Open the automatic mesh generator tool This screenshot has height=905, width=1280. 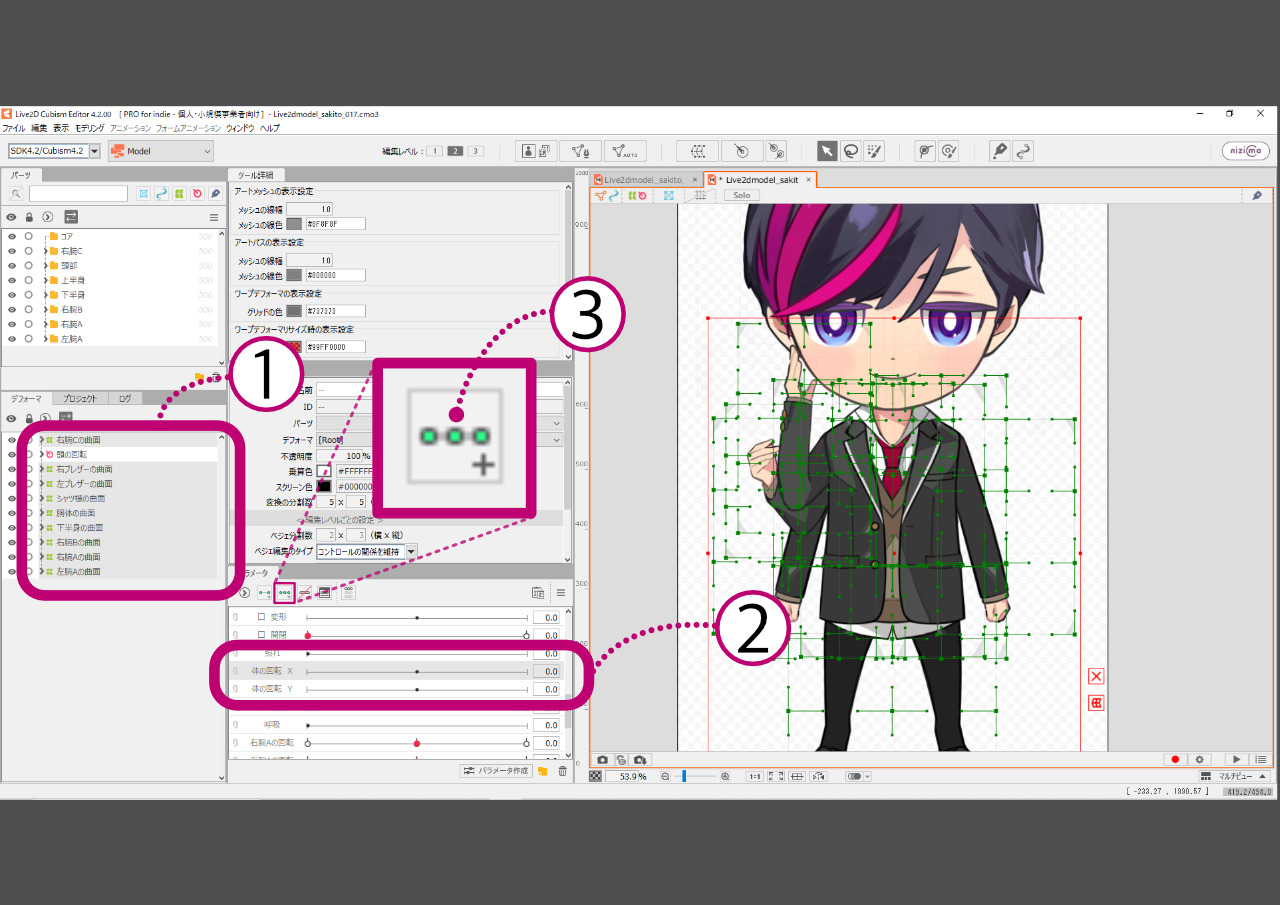click(x=625, y=151)
